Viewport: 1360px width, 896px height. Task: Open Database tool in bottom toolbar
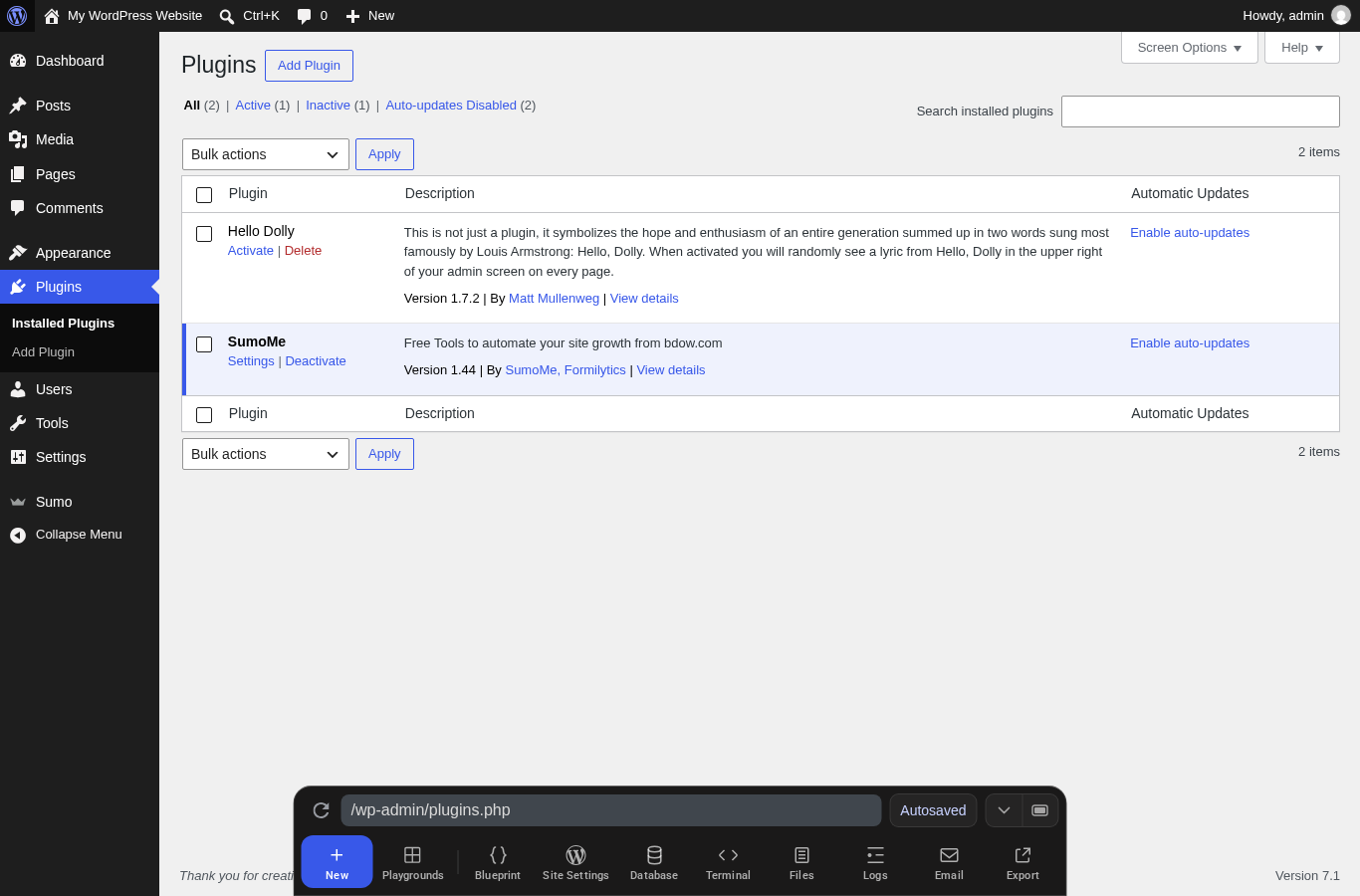tap(654, 862)
